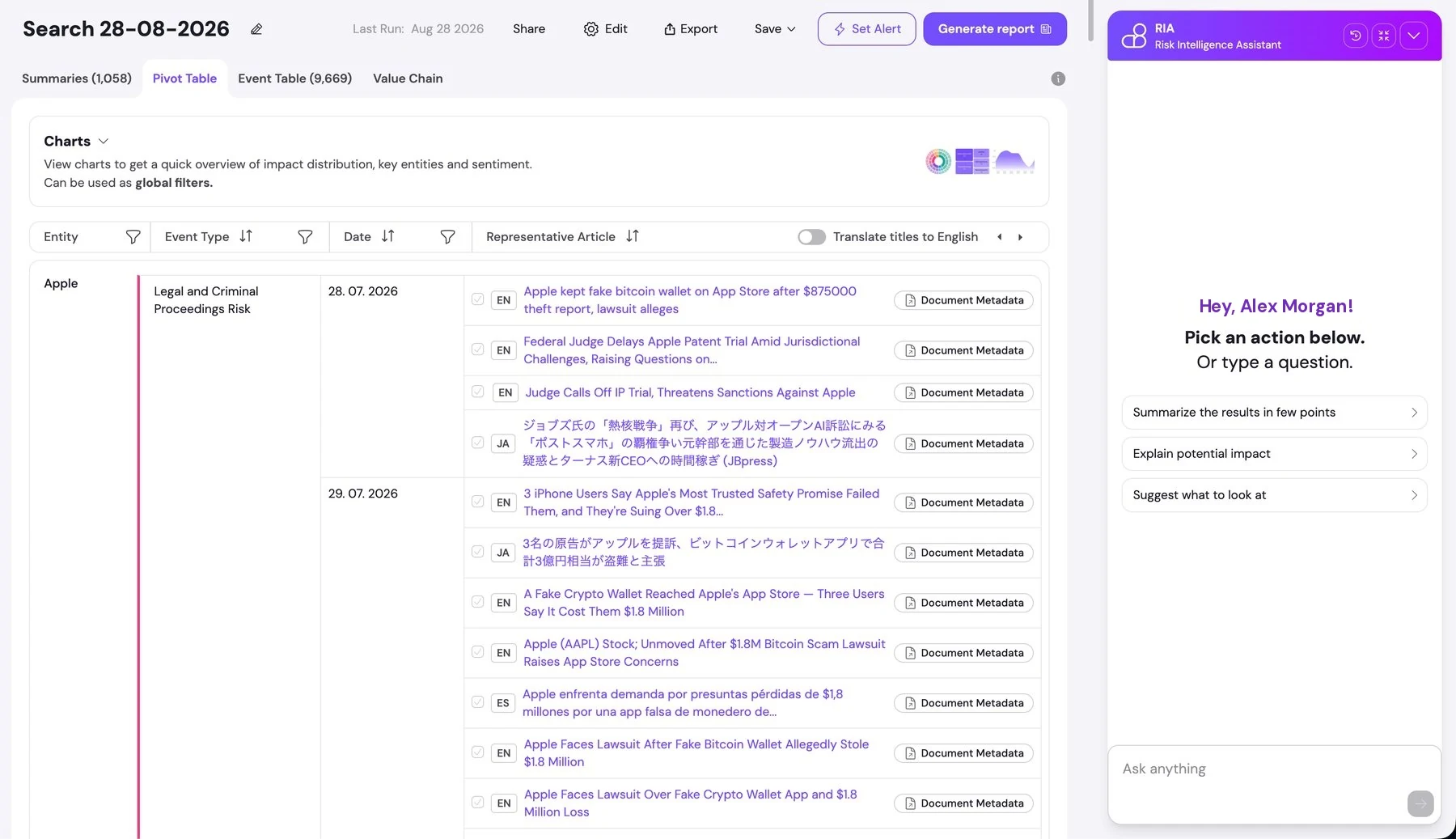Collapse the Charts section chevron
This screenshot has height=839, width=1456.
(x=104, y=141)
